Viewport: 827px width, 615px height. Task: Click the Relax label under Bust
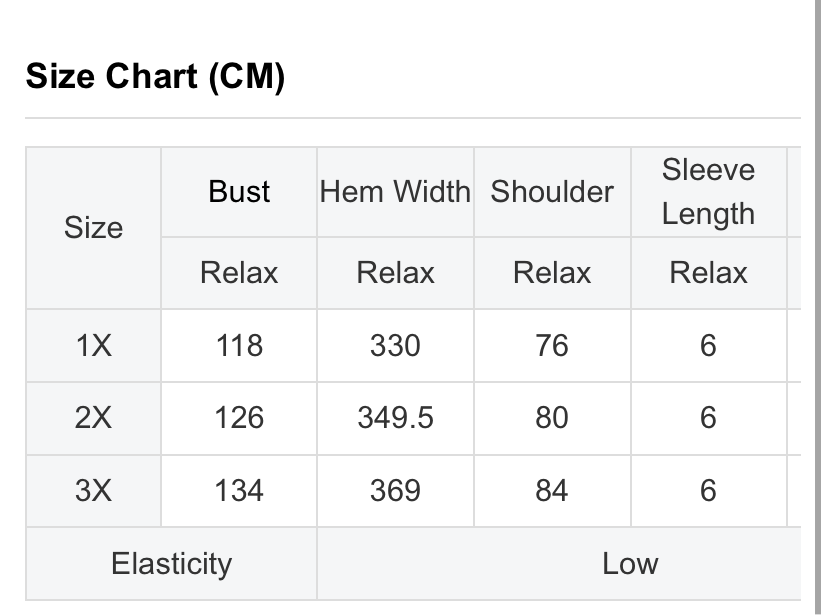[239, 273]
